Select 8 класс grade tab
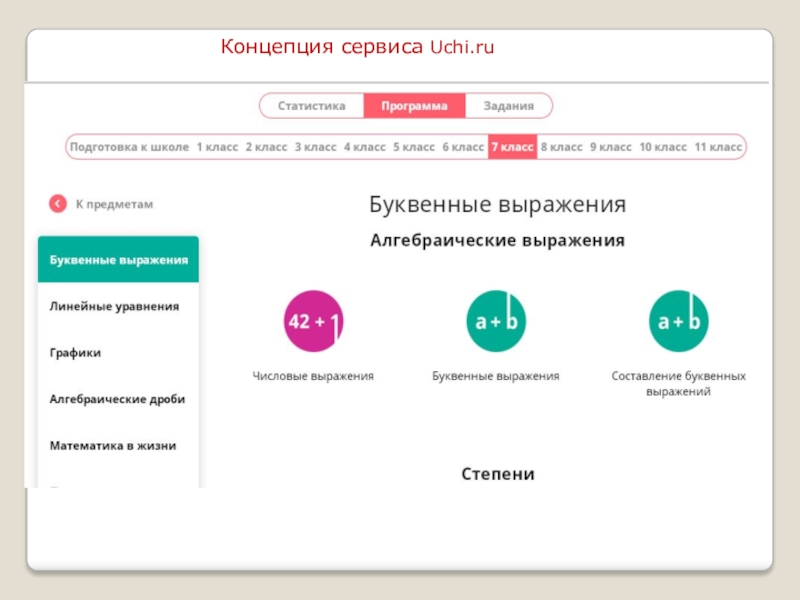 pos(561,147)
